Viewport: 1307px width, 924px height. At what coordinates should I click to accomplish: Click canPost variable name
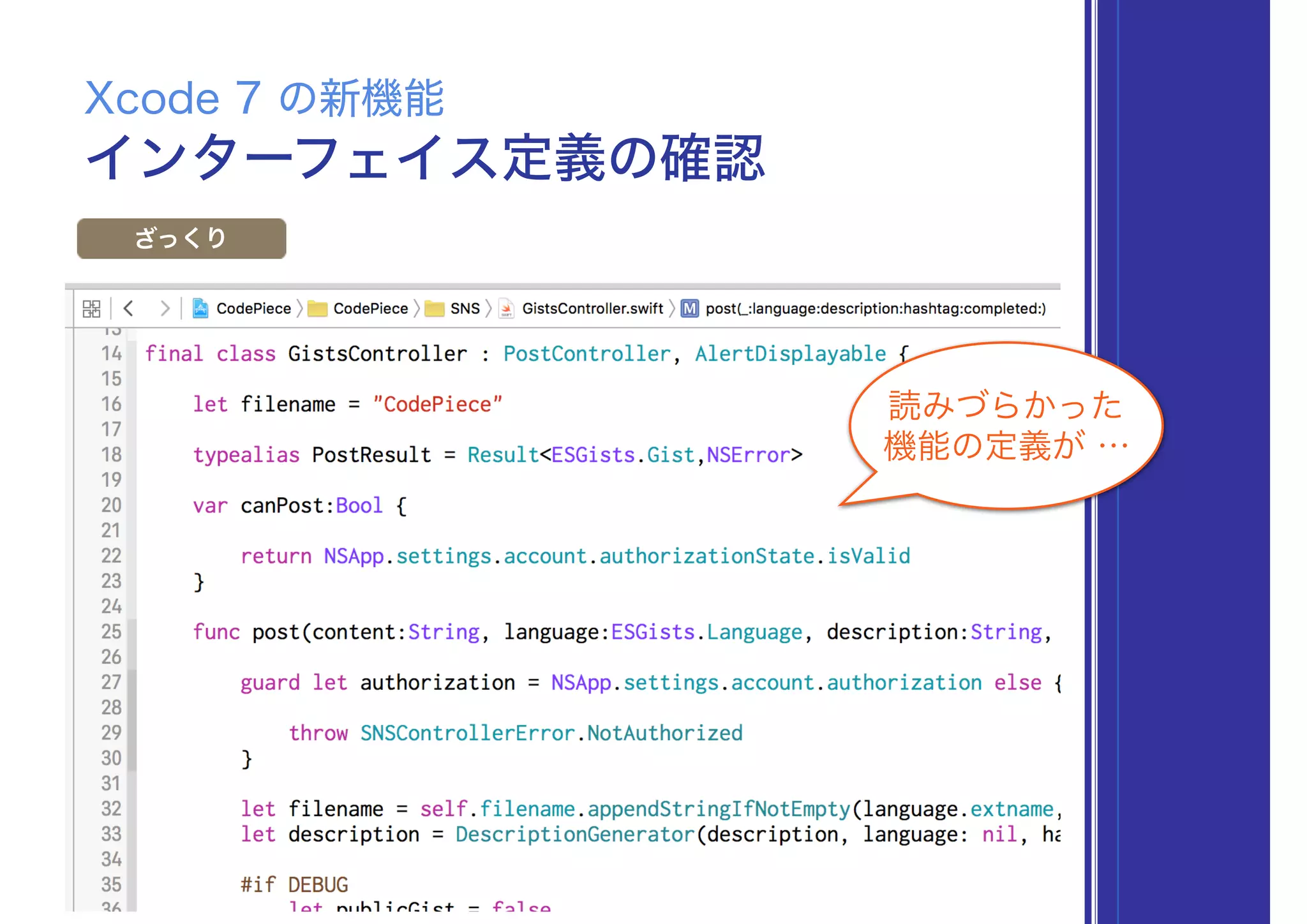pos(283,505)
